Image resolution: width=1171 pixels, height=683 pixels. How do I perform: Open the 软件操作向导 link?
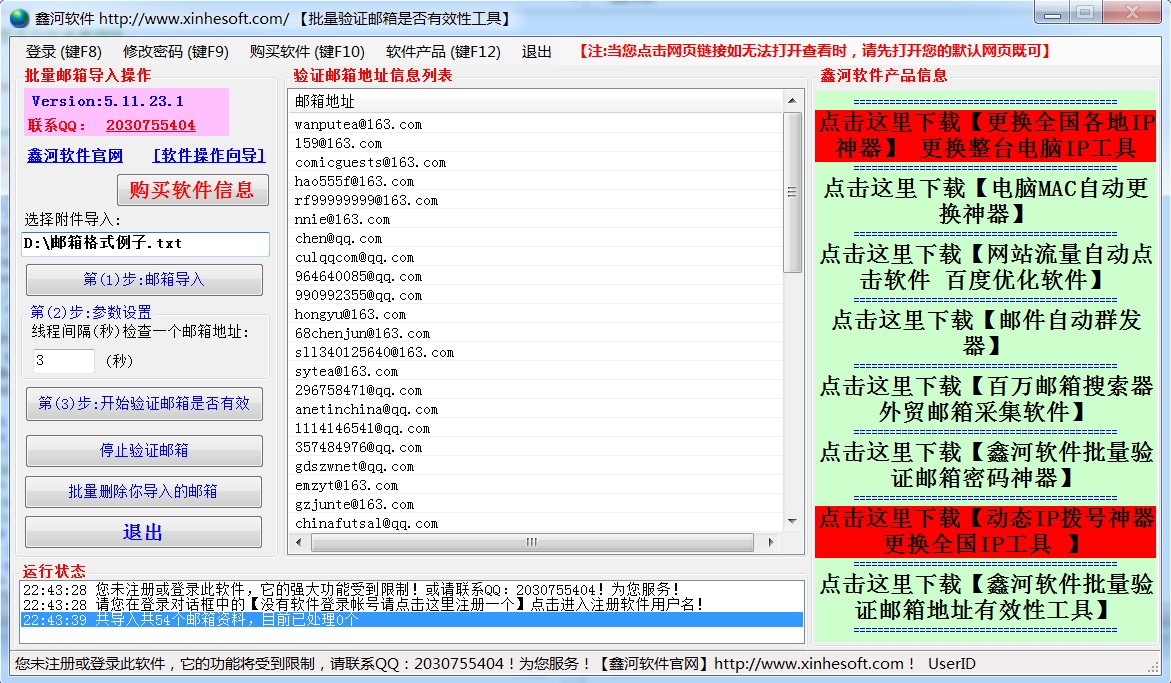(x=209, y=156)
